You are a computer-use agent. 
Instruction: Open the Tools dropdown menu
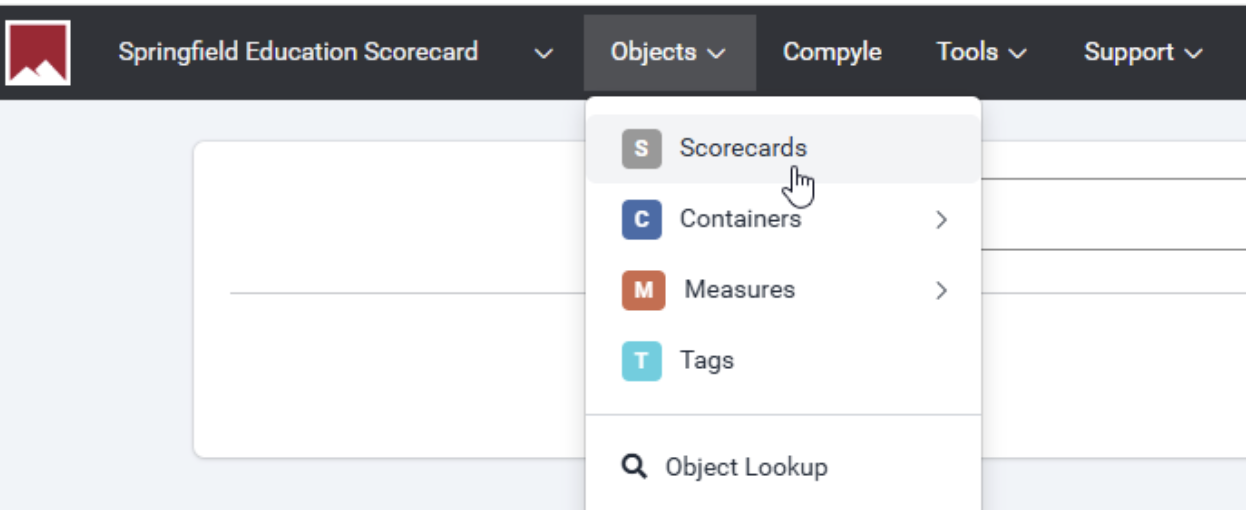pyautogui.click(x=981, y=52)
